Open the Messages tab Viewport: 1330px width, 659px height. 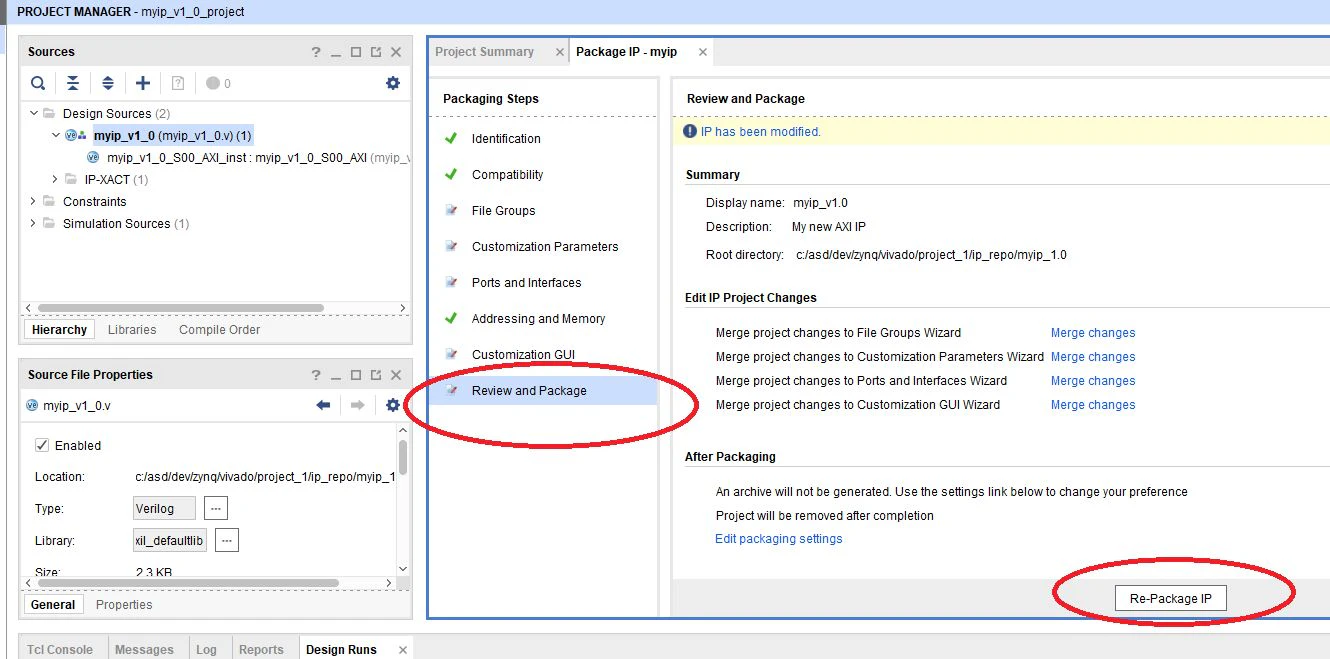pos(144,650)
